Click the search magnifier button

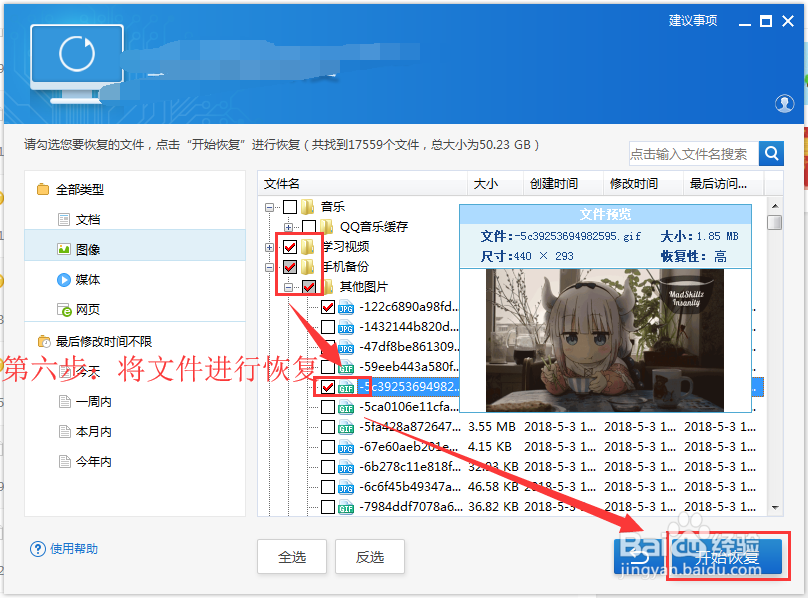click(771, 153)
